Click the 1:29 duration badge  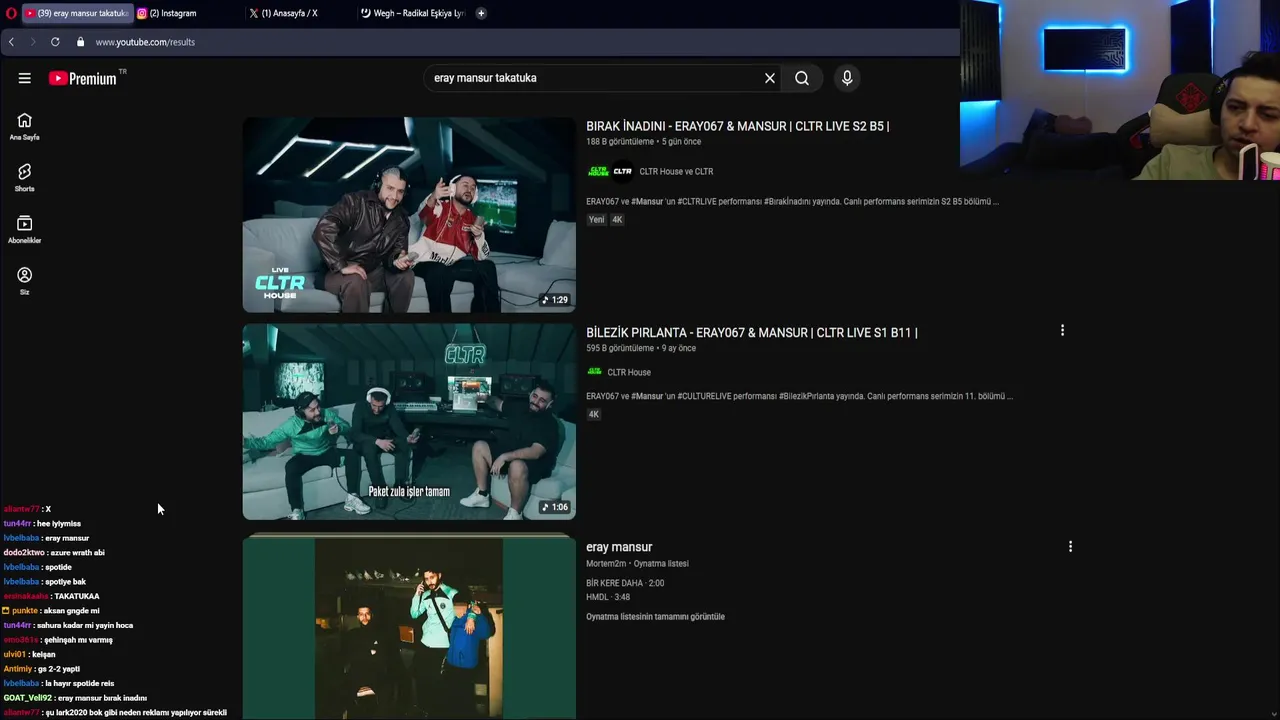click(555, 300)
